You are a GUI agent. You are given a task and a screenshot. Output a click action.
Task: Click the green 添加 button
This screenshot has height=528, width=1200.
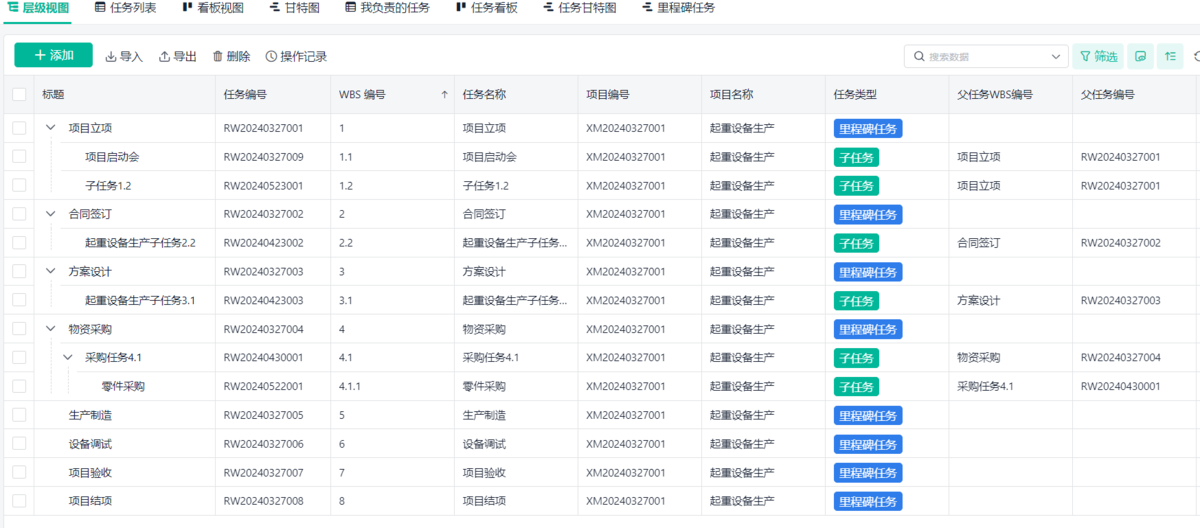coord(53,56)
